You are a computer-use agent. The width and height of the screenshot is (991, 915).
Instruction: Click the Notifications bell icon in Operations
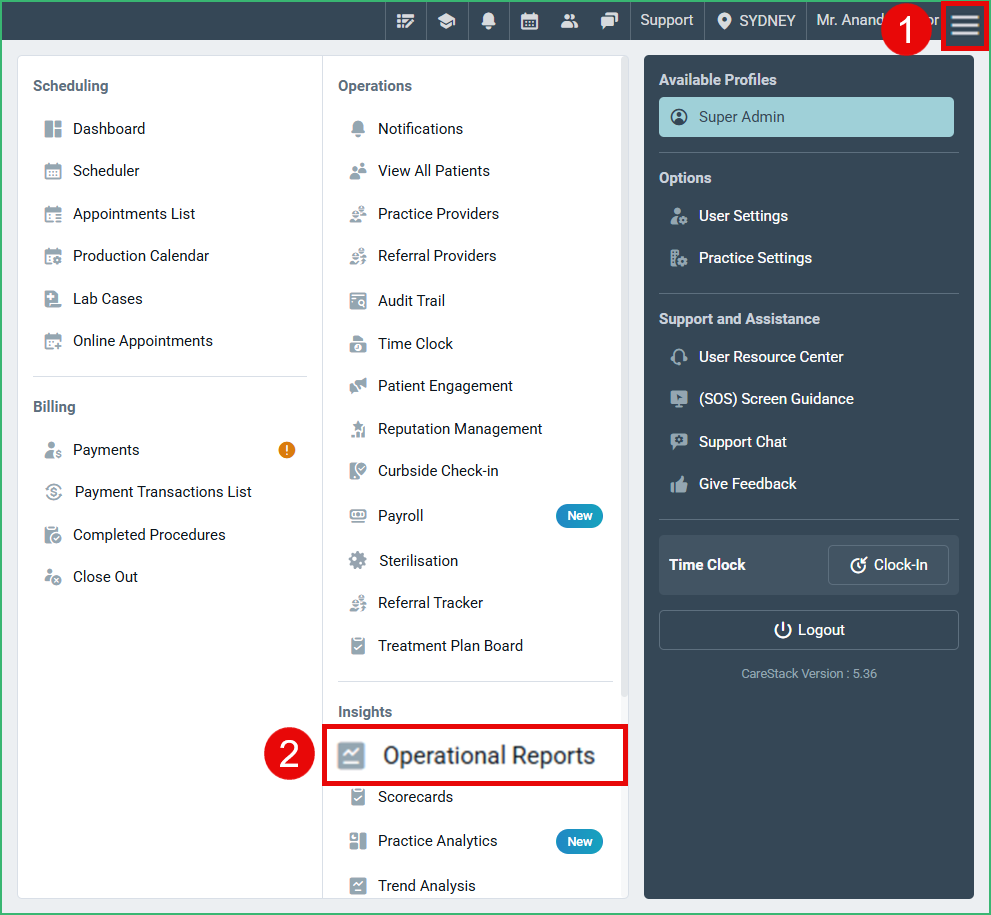click(358, 129)
